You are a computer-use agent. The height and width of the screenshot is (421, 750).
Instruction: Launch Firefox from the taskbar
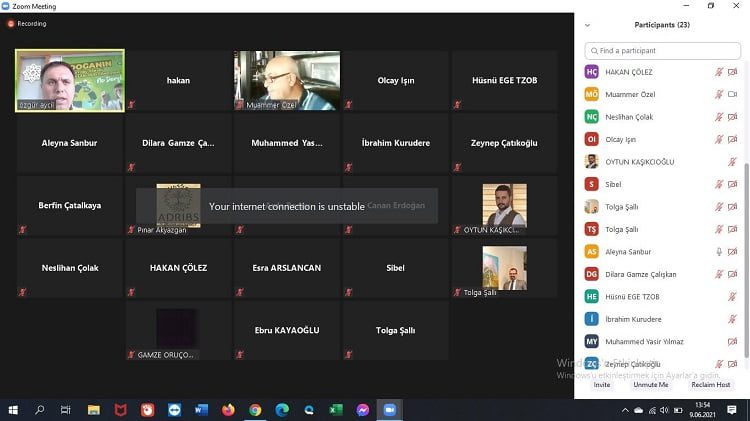[228, 410]
